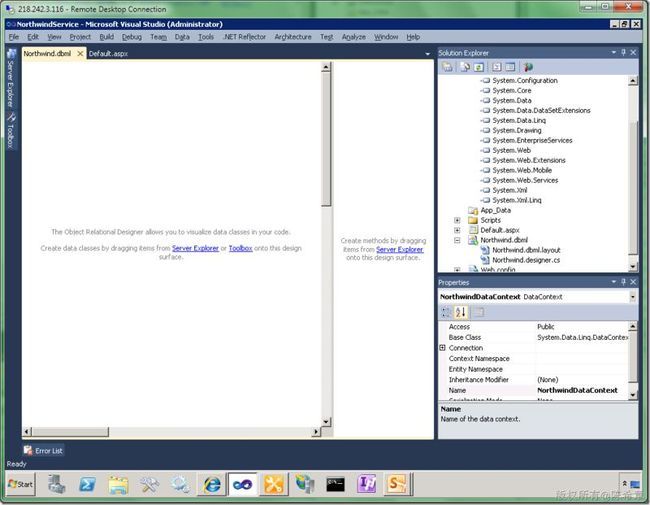Select the System.Xml.Linq reference

click(x=517, y=200)
